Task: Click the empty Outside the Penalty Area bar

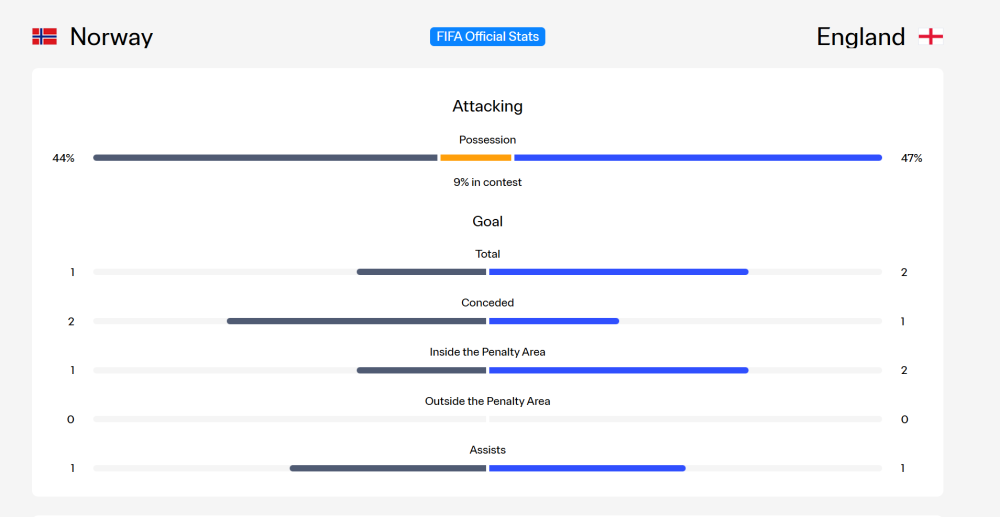Action: [x=487, y=419]
